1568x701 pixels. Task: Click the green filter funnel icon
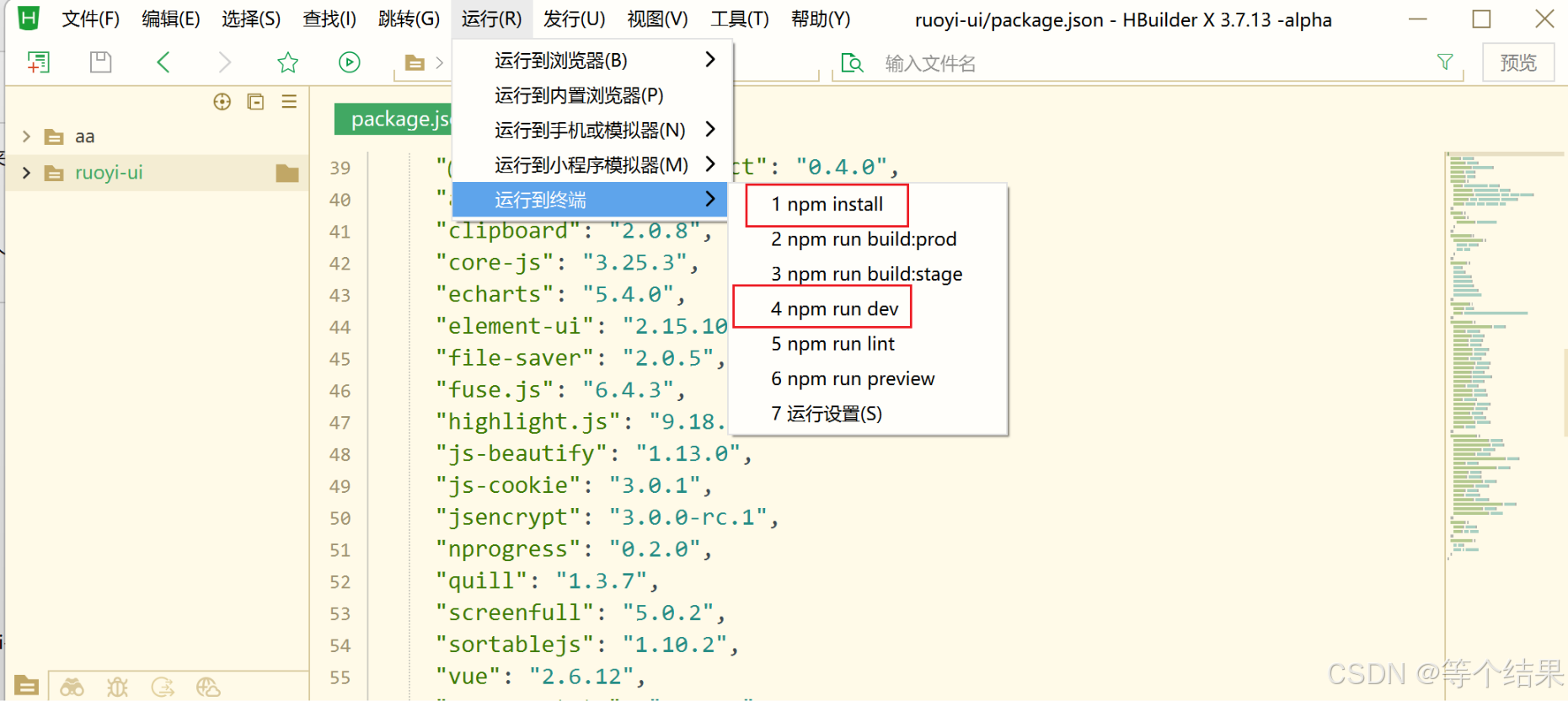tap(1445, 62)
